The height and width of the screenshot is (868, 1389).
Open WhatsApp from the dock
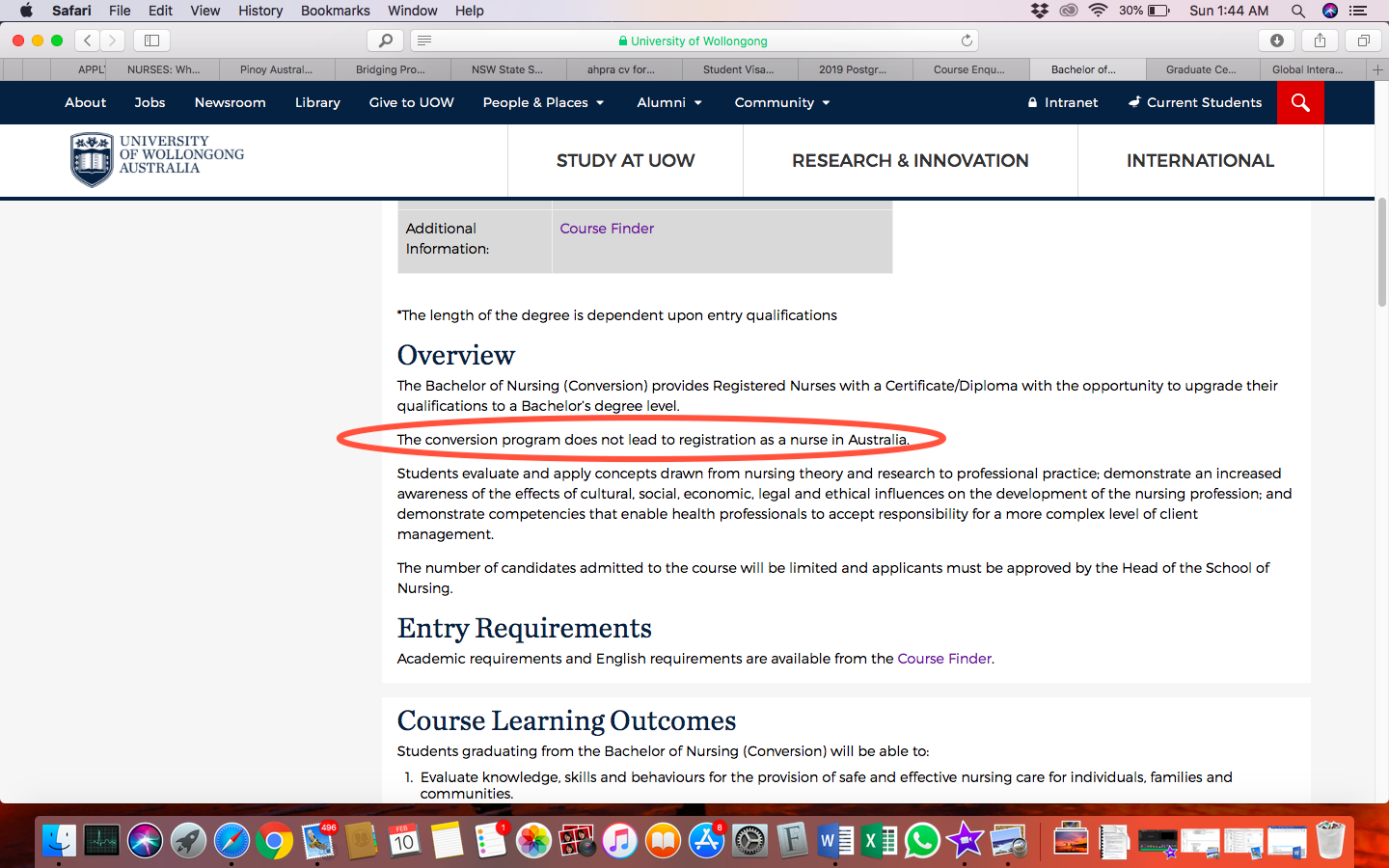click(921, 841)
